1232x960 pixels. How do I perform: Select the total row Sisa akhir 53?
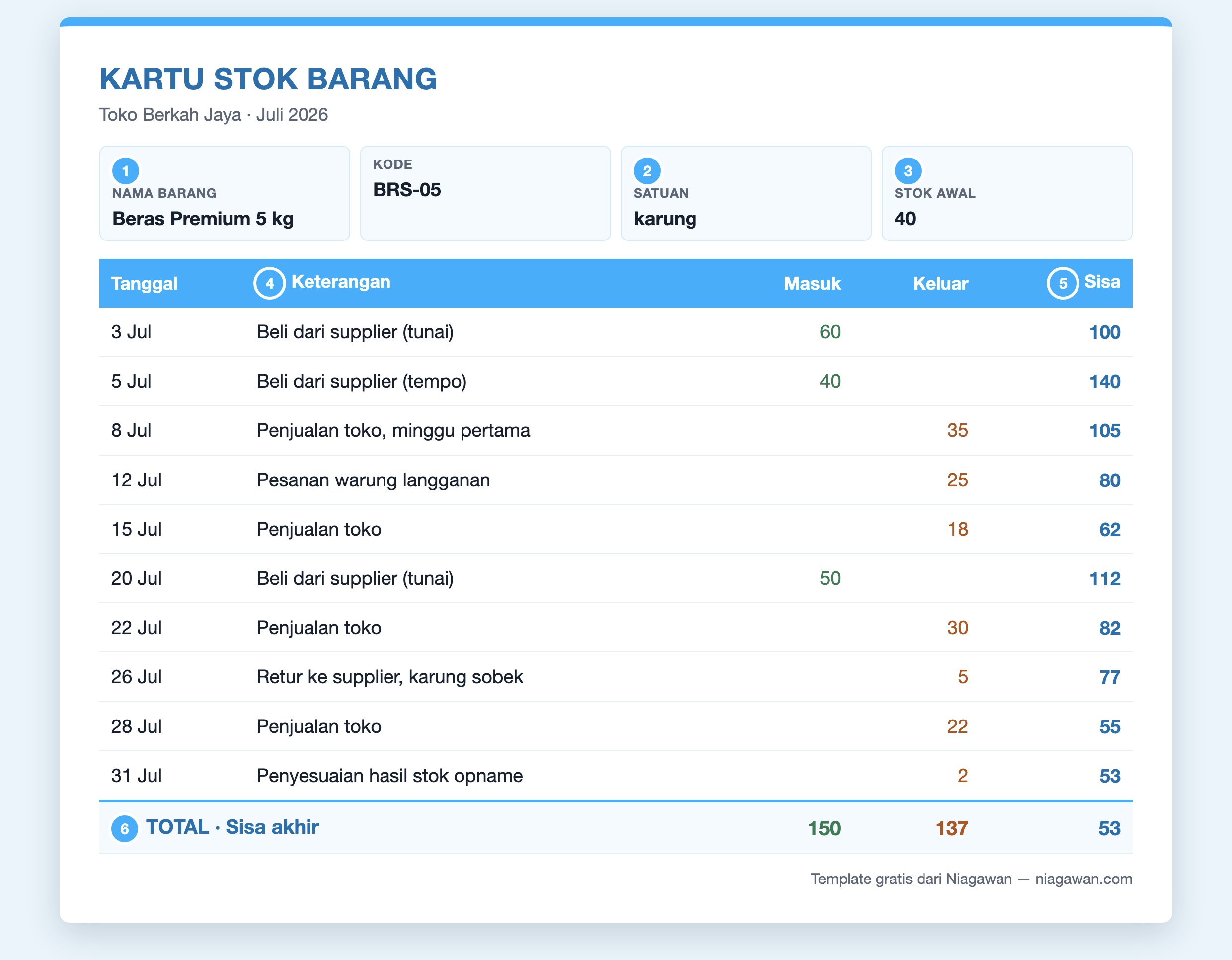pyautogui.click(x=1109, y=828)
